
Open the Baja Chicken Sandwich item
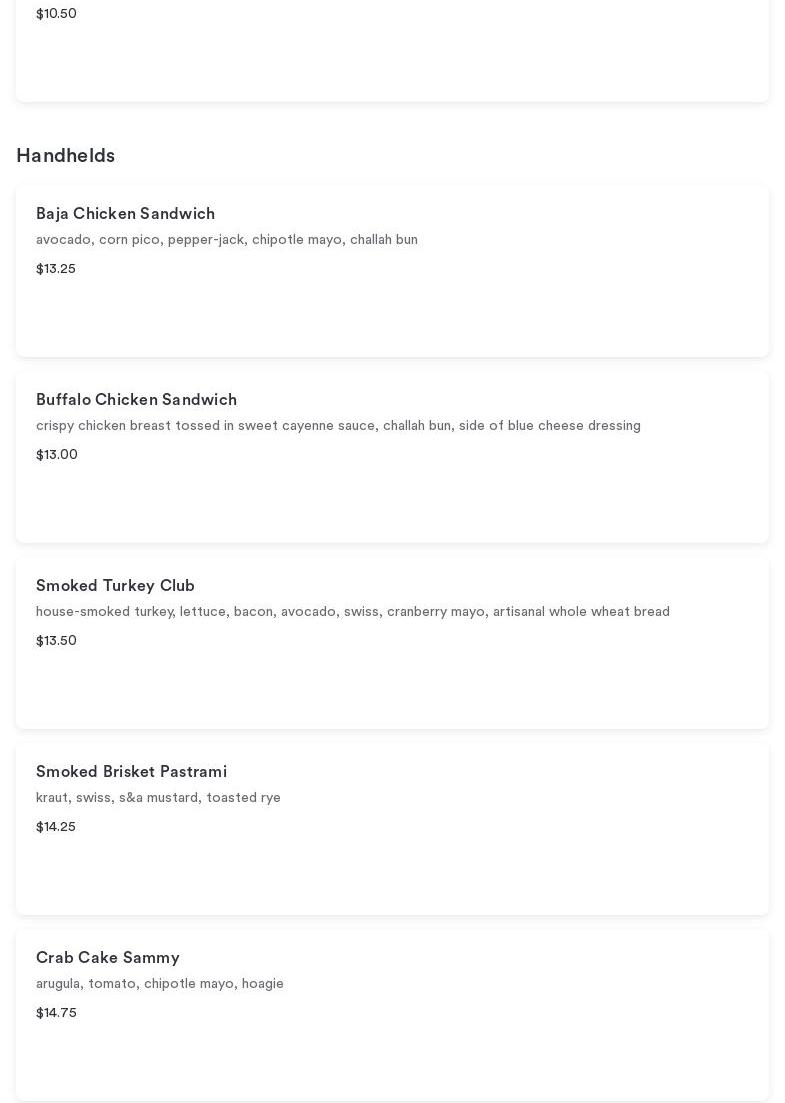click(x=126, y=214)
